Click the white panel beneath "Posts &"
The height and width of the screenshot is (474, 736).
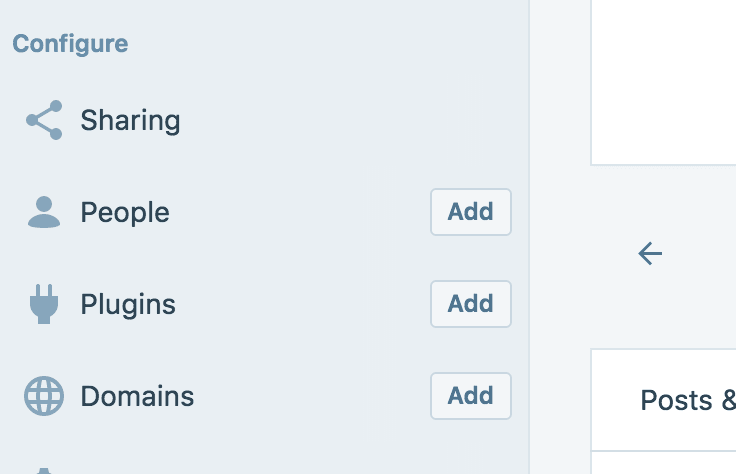point(664,464)
